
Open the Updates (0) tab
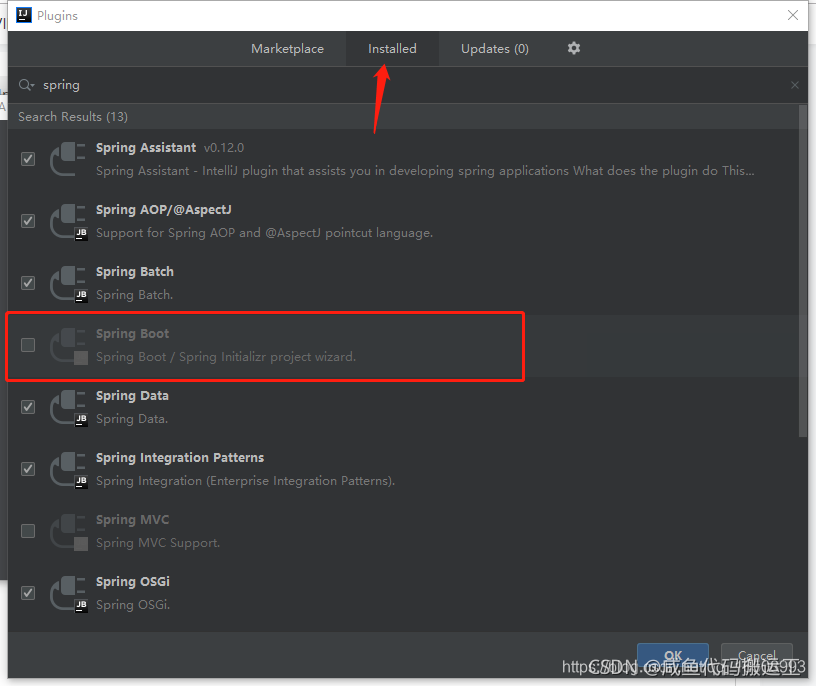point(494,48)
